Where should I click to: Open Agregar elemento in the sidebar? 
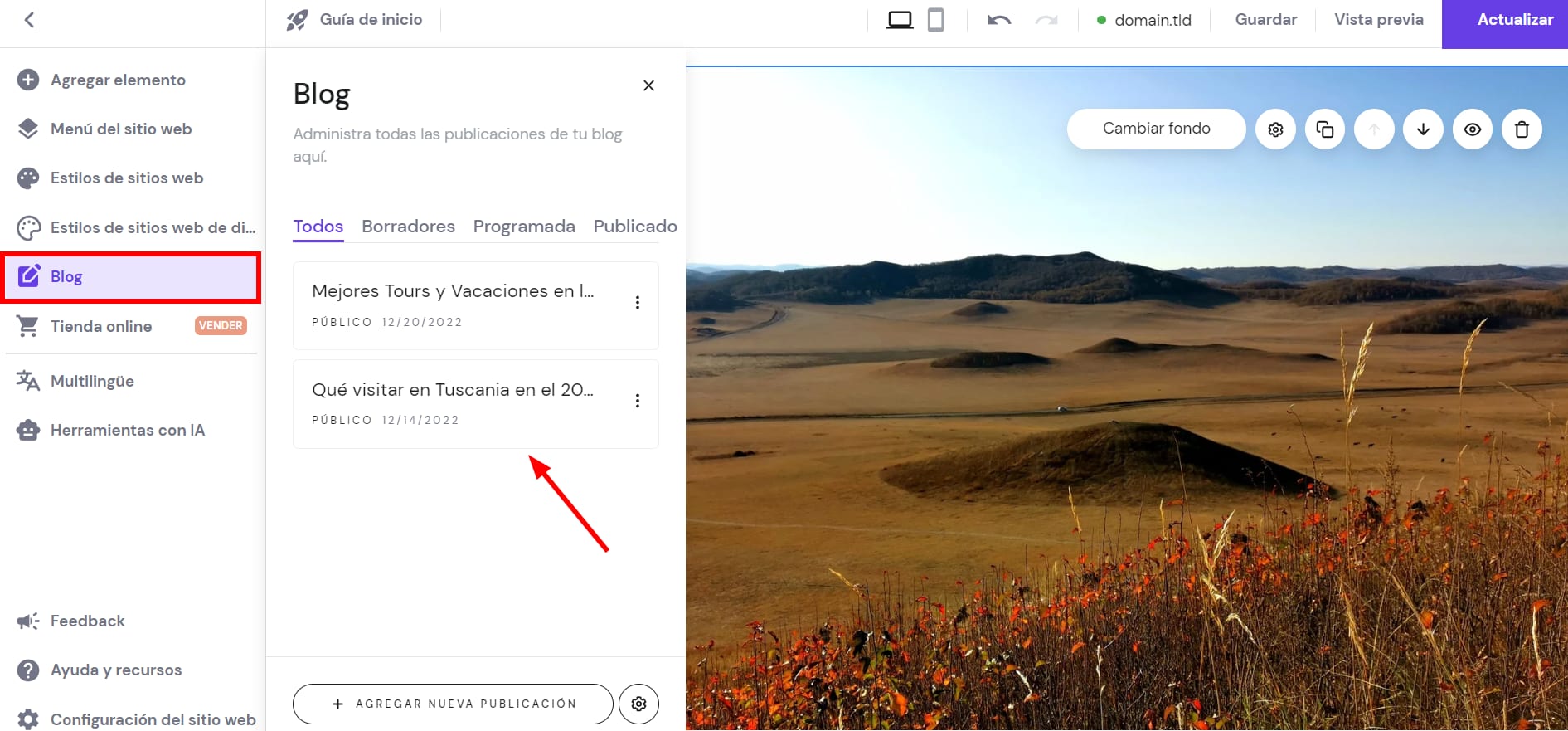(118, 80)
